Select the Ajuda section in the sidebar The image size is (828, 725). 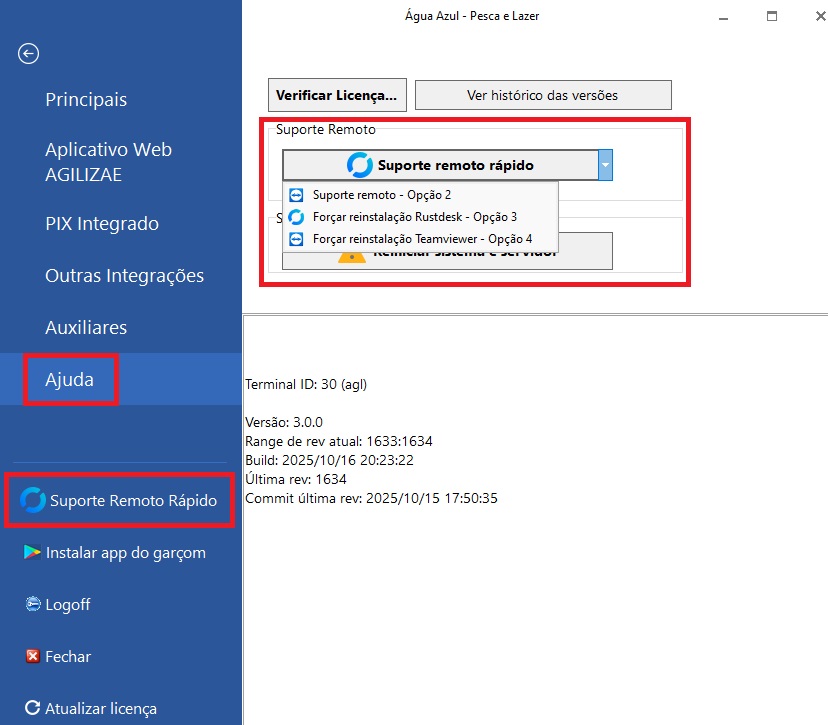point(70,380)
